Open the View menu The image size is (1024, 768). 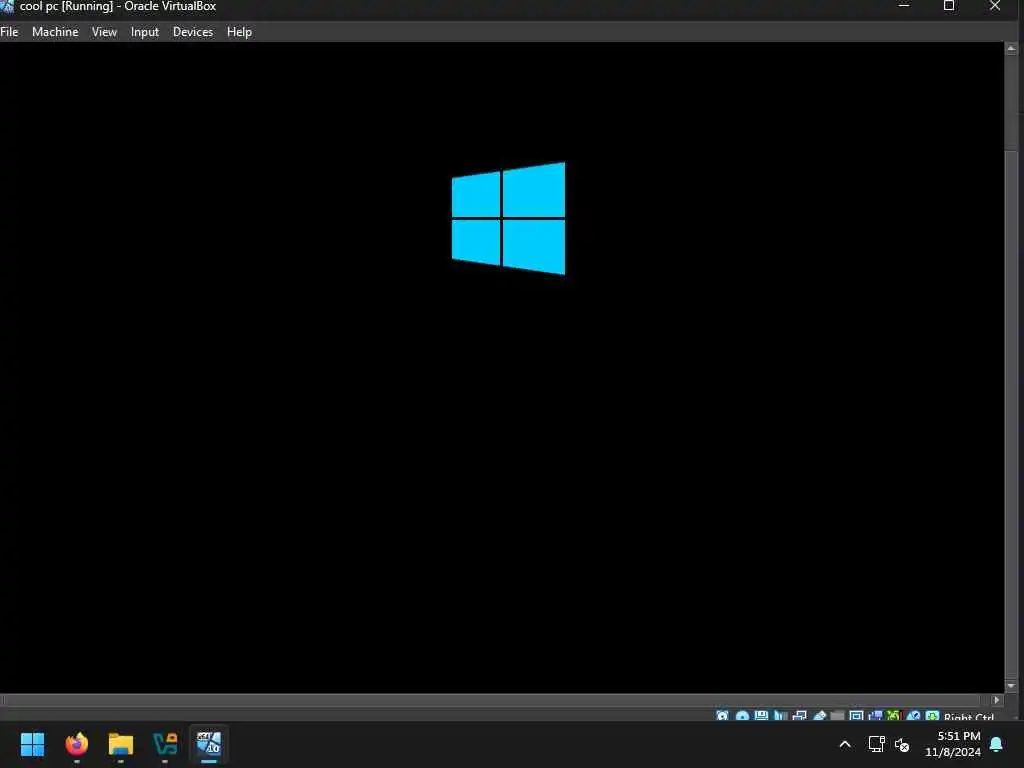pos(104,31)
